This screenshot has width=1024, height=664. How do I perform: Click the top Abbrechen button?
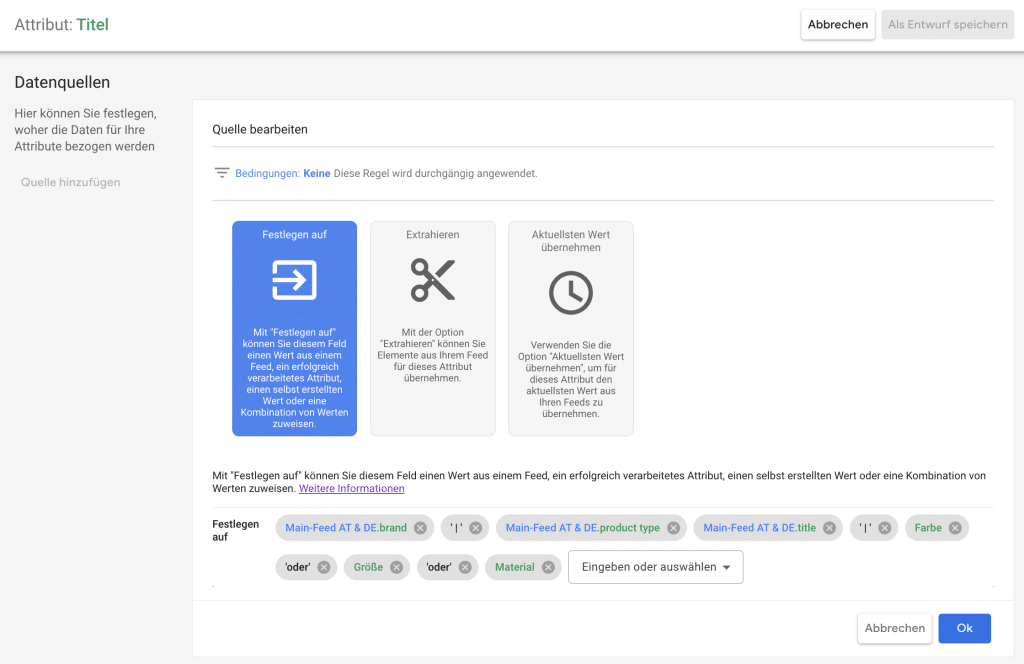(837, 24)
